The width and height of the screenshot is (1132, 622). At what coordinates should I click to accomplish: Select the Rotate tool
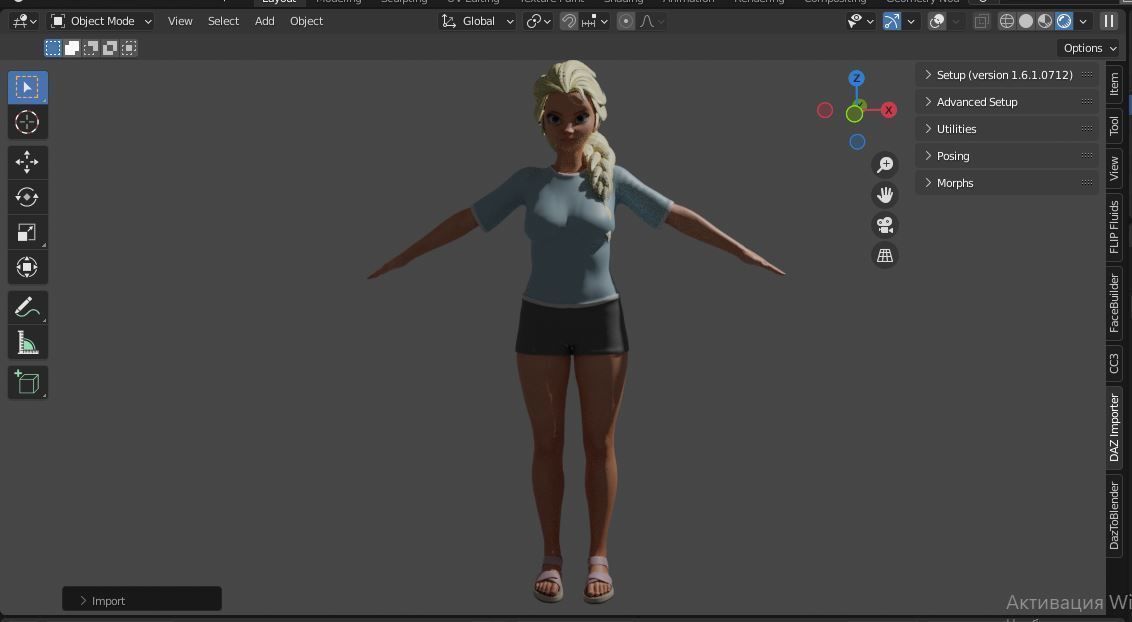click(x=27, y=197)
